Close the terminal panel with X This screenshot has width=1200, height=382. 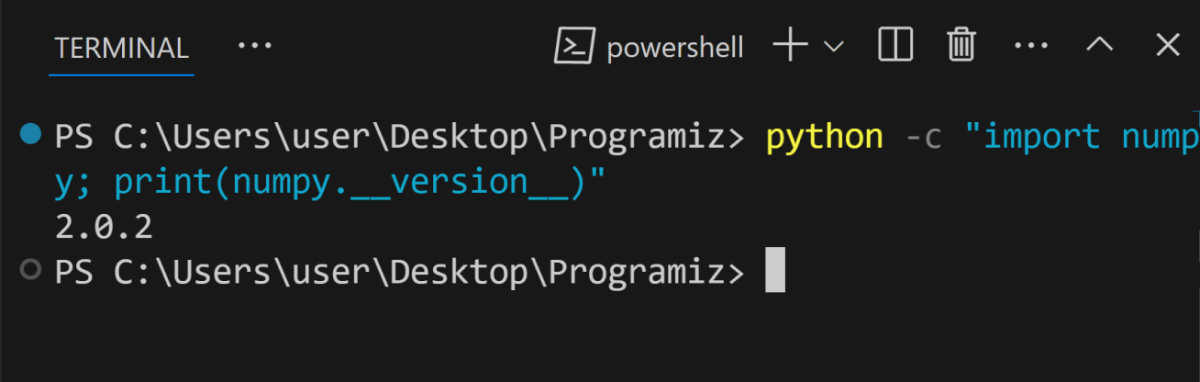1168,45
